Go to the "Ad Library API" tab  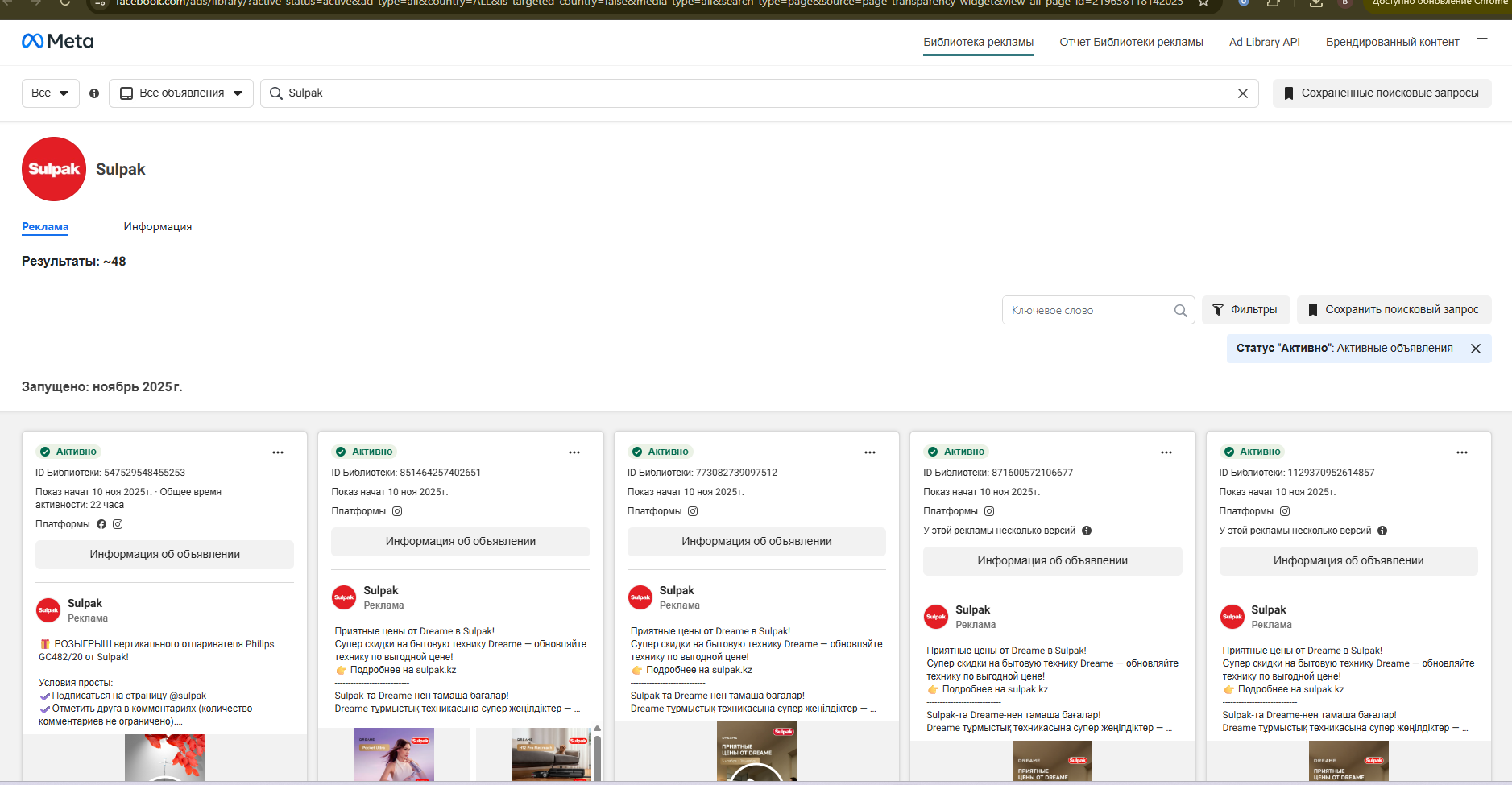click(x=1265, y=43)
